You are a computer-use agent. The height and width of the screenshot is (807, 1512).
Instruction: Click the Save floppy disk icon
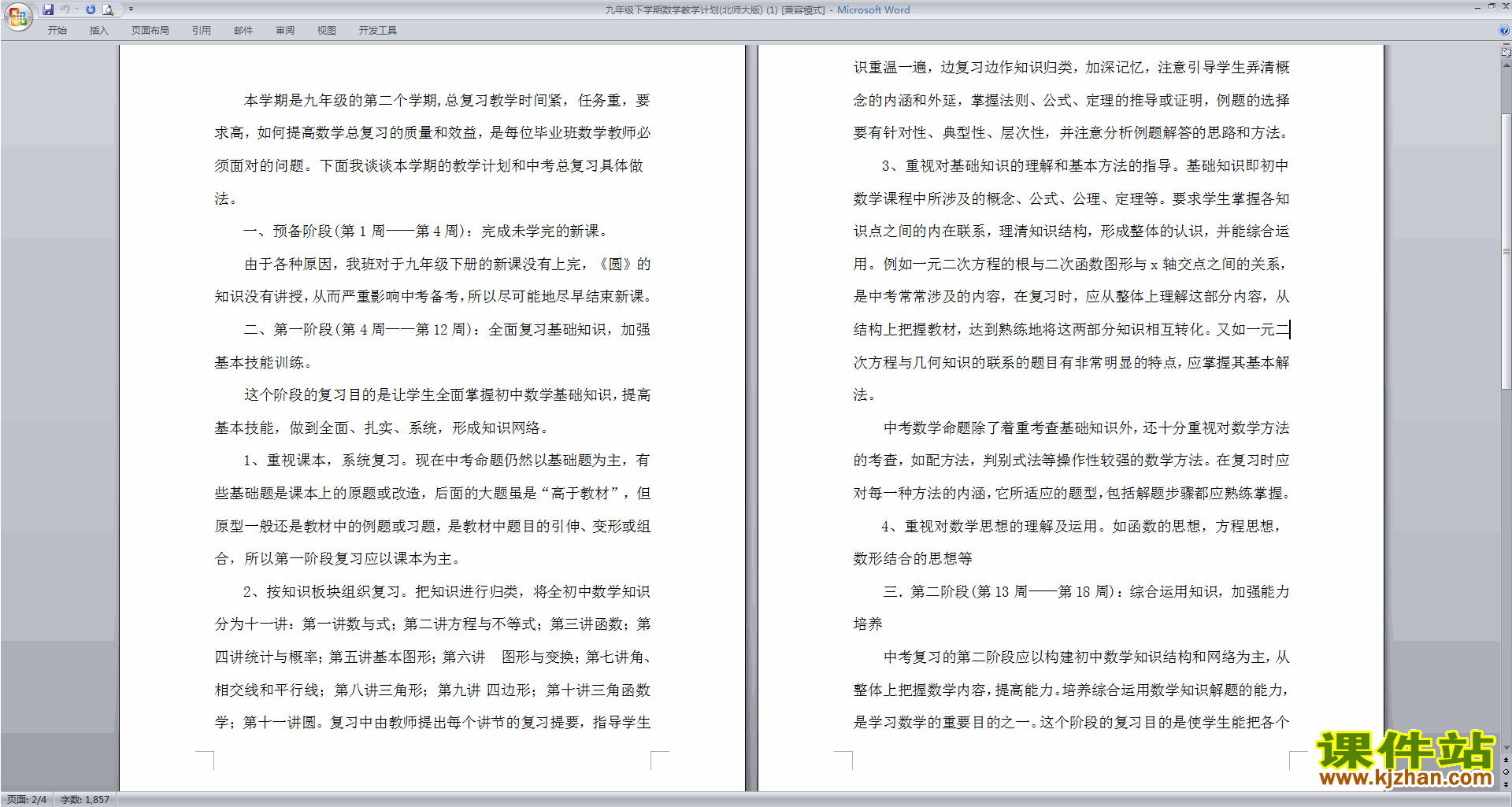click(48, 9)
